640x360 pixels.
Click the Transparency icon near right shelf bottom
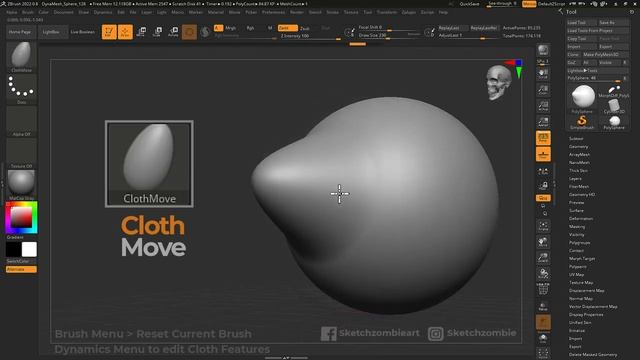pos(543,306)
